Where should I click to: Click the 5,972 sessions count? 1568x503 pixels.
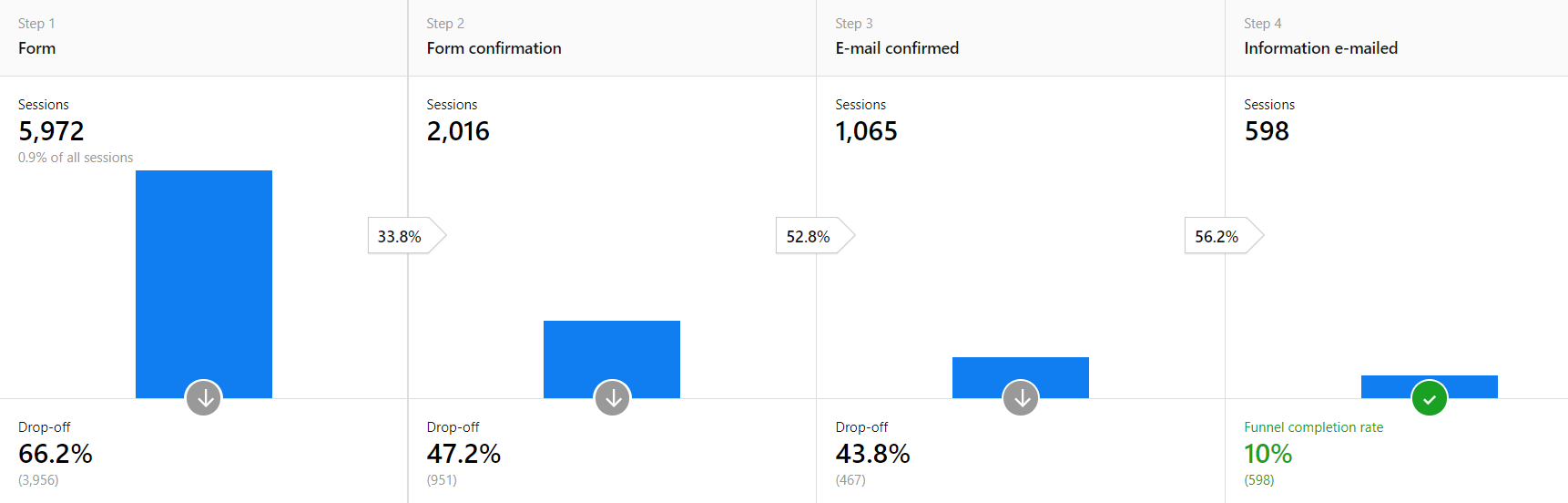click(x=51, y=131)
